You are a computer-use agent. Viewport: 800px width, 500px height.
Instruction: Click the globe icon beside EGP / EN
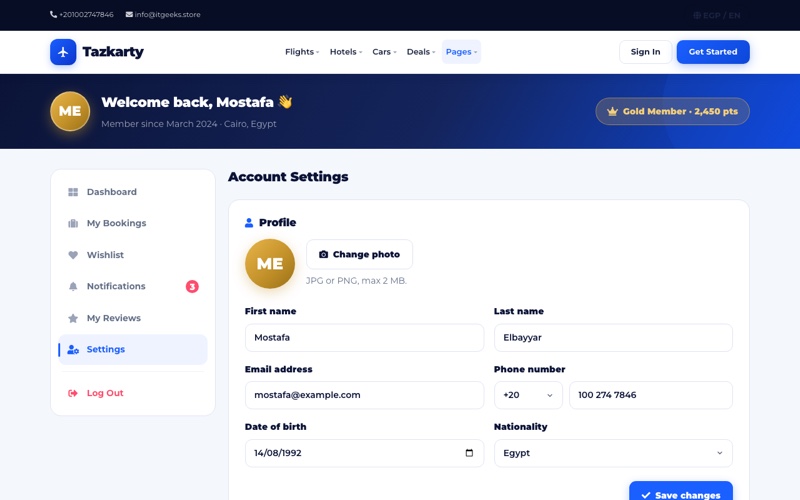(697, 15)
